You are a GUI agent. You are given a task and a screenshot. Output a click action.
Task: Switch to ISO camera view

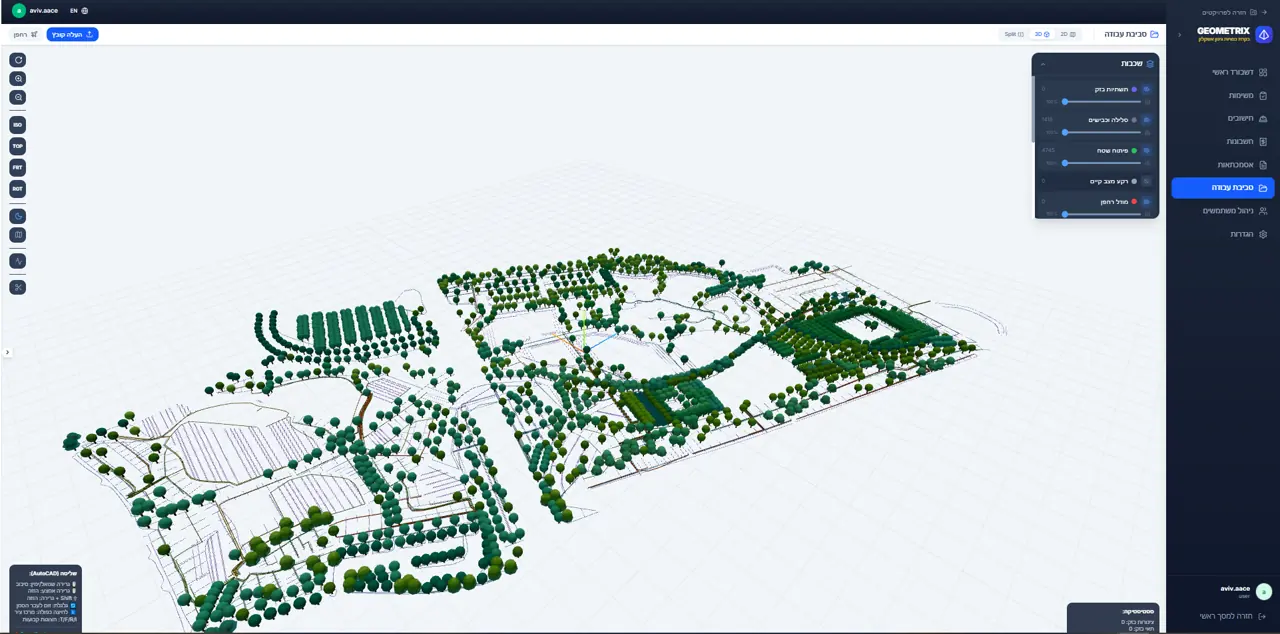pos(18,125)
